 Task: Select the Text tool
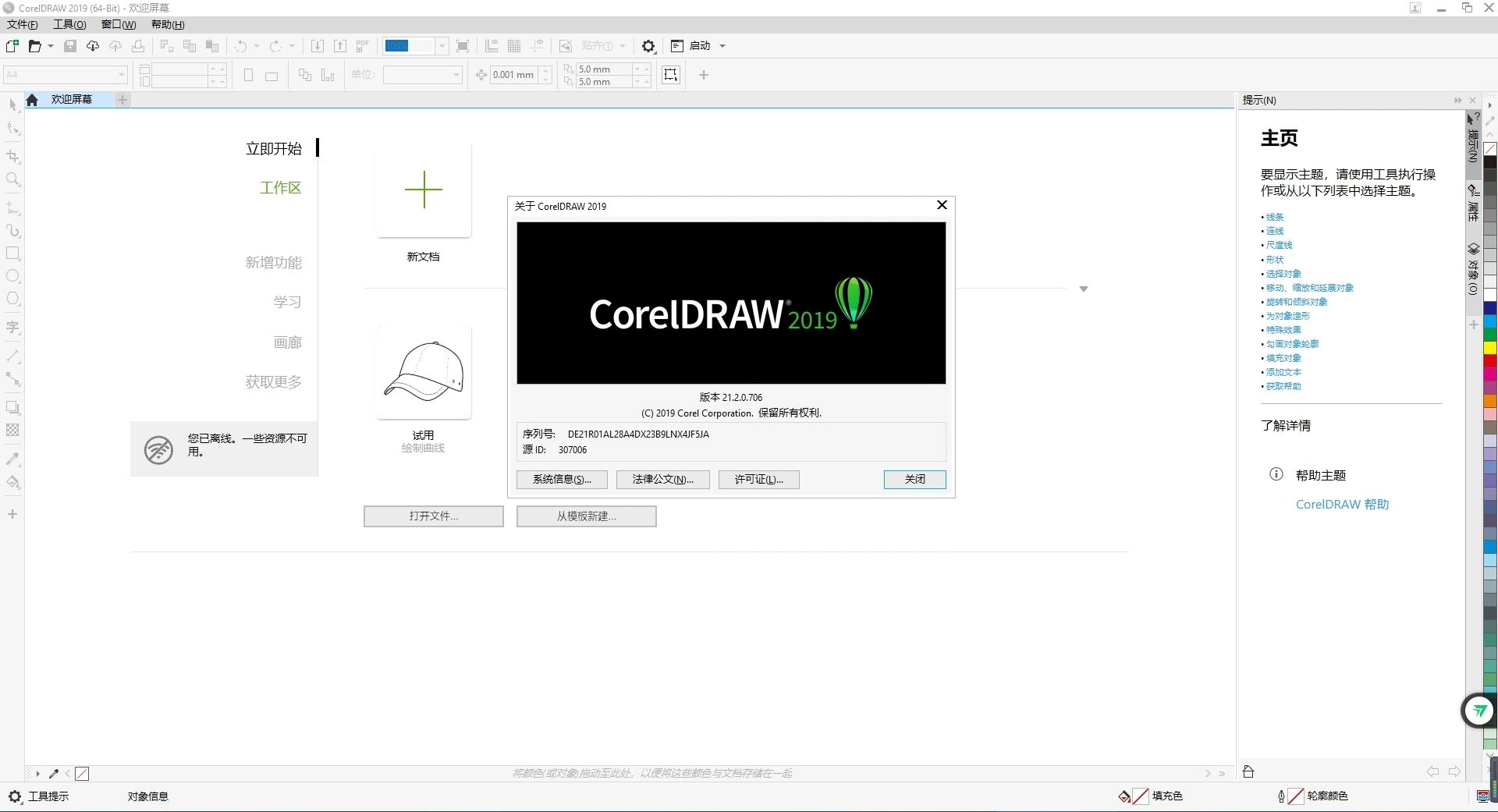(x=12, y=327)
